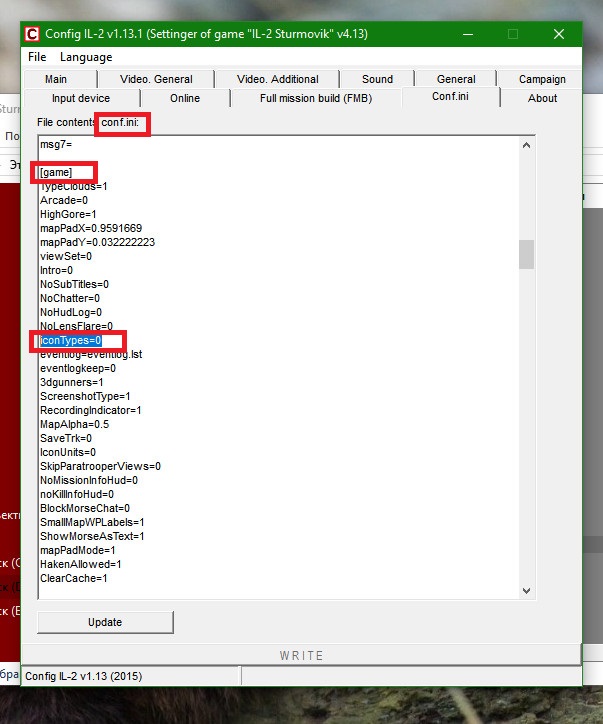Click the BlockMorseChat=0 line

[84, 508]
